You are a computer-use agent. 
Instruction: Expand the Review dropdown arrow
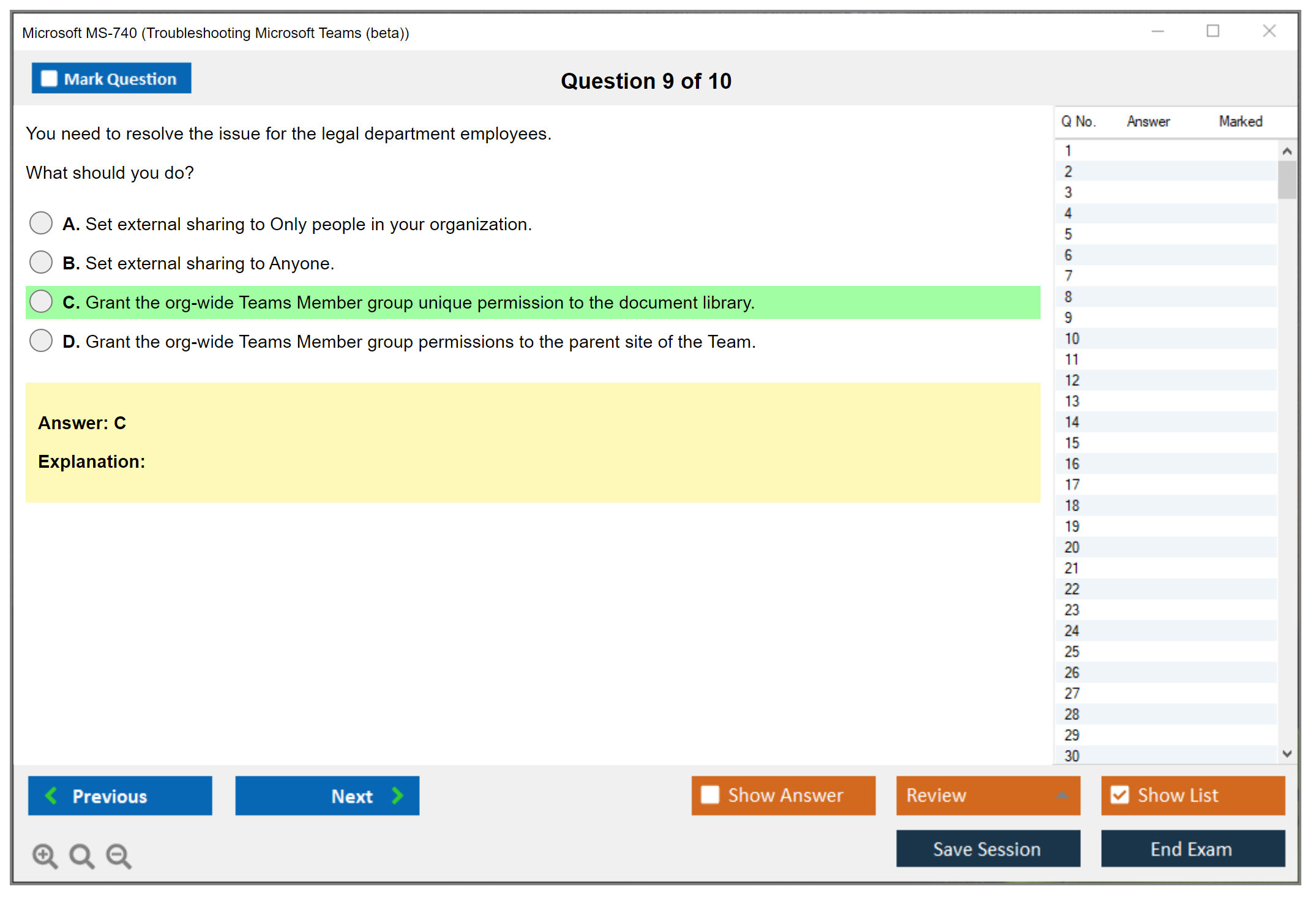point(1063,795)
